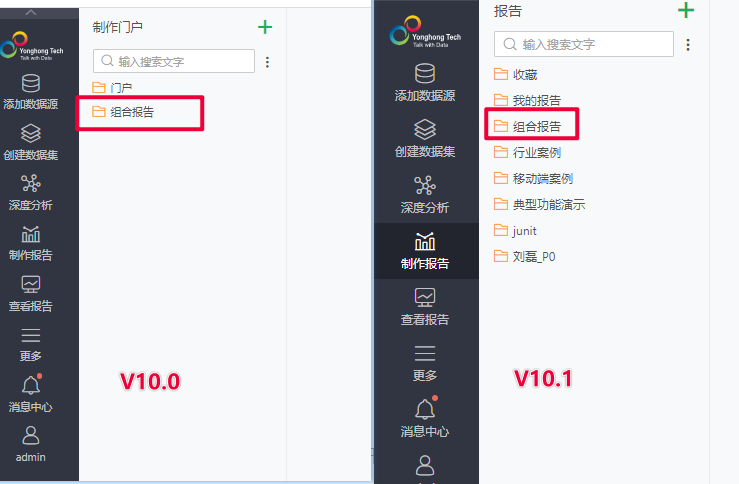This screenshot has width=739, height=484.
Task: Open three-dot options in 制作门户 panel
Action: click(x=267, y=62)
